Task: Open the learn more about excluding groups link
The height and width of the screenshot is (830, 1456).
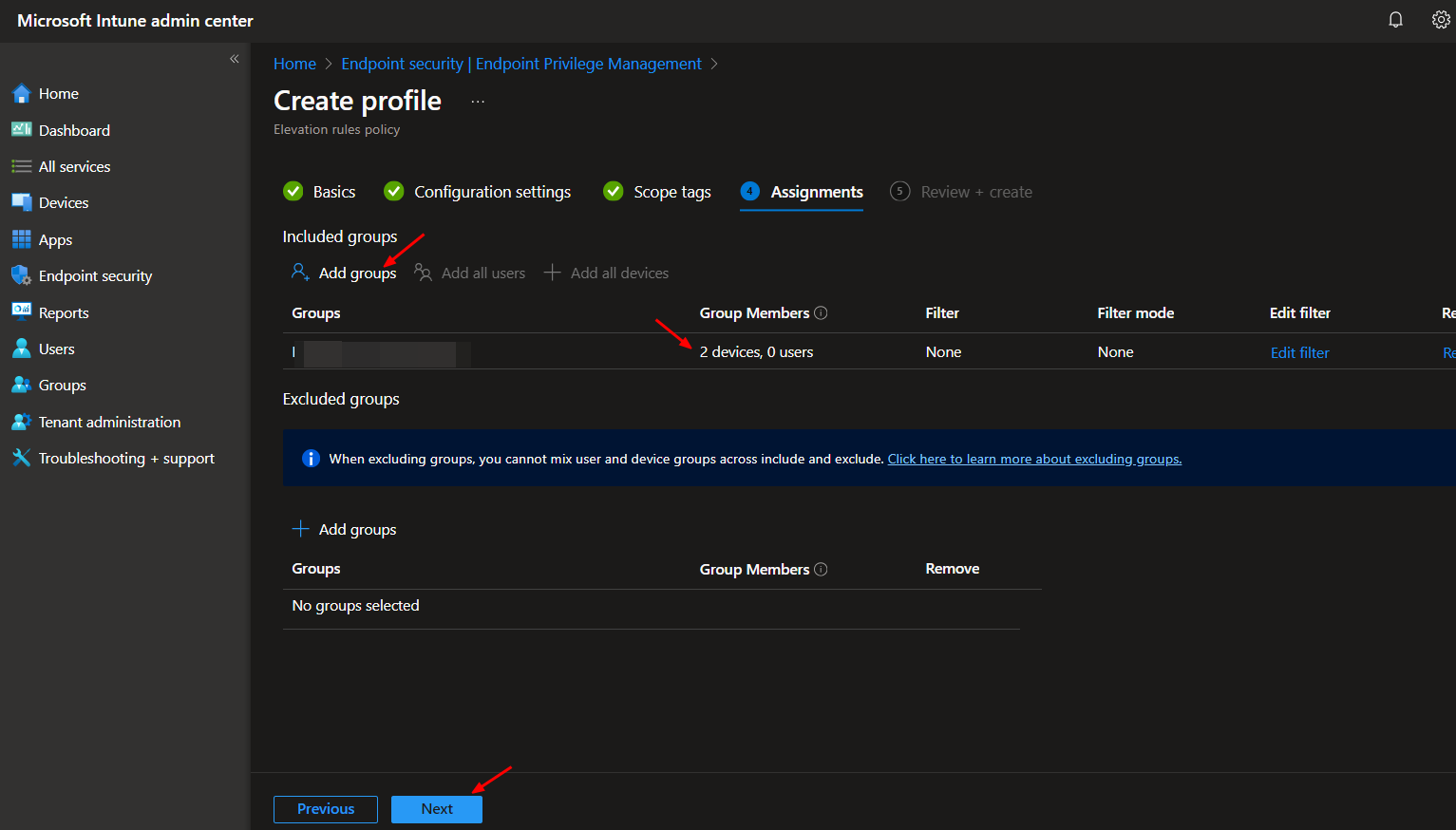Action: click(x=1034, y=459)
